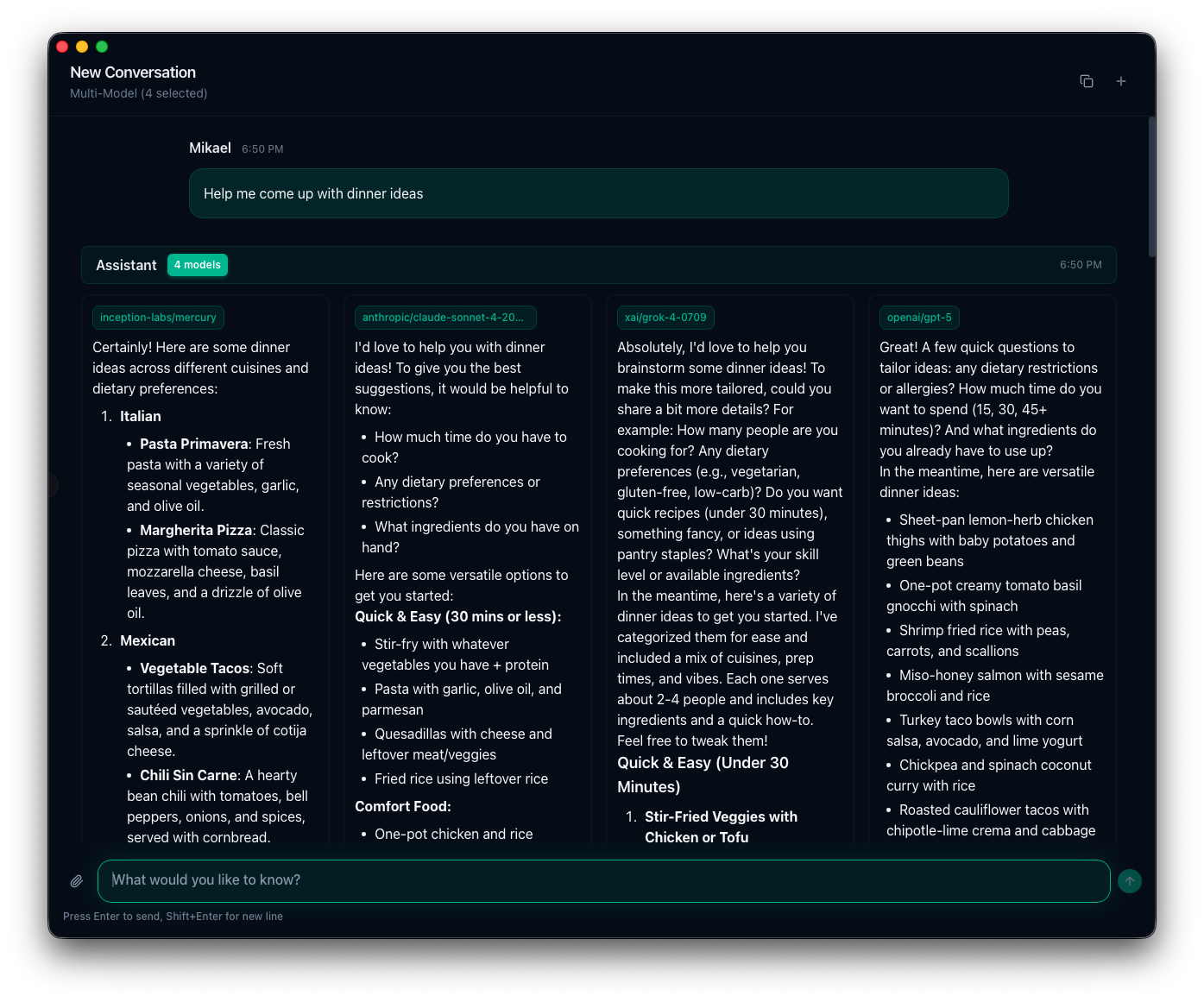Screen dimensions: 1204x1002
Task: Select the xai/grok-4-0709 model badge
Action: pyautogui.click(x=665, y=318)
